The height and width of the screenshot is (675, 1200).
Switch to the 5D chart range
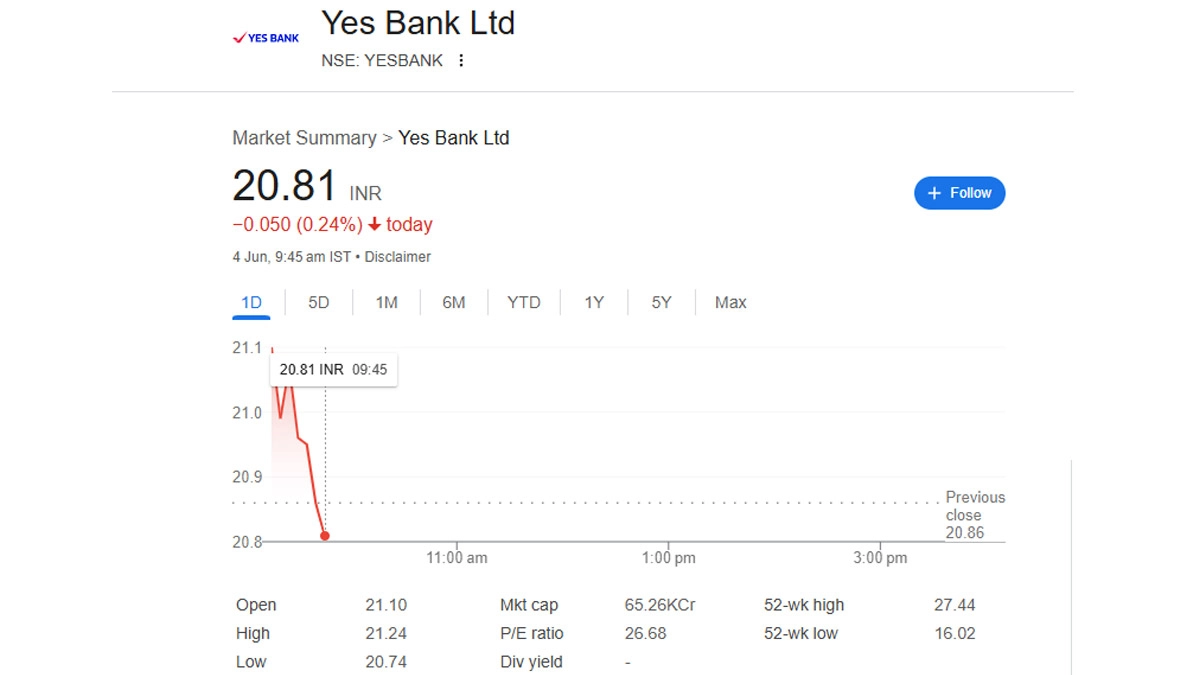[318, 302]
